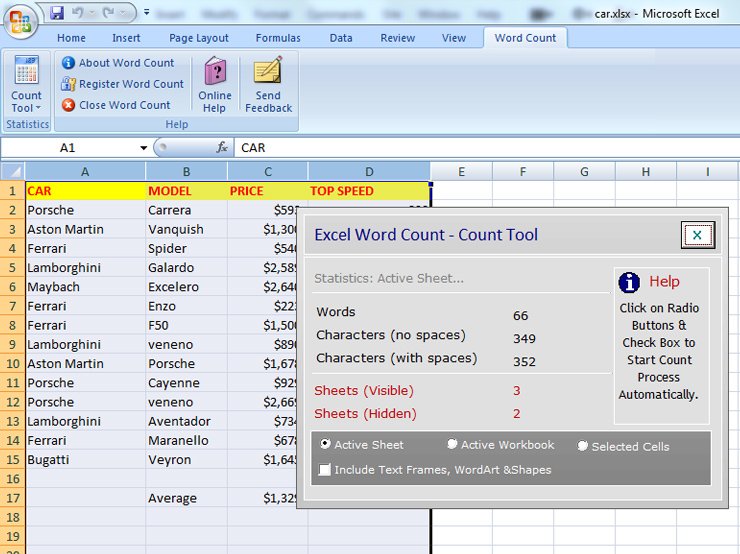Image resolution: width=740 pixels, height=554 pixels.
Task: Switch to the Home tab
Action: tap(71, 38)
